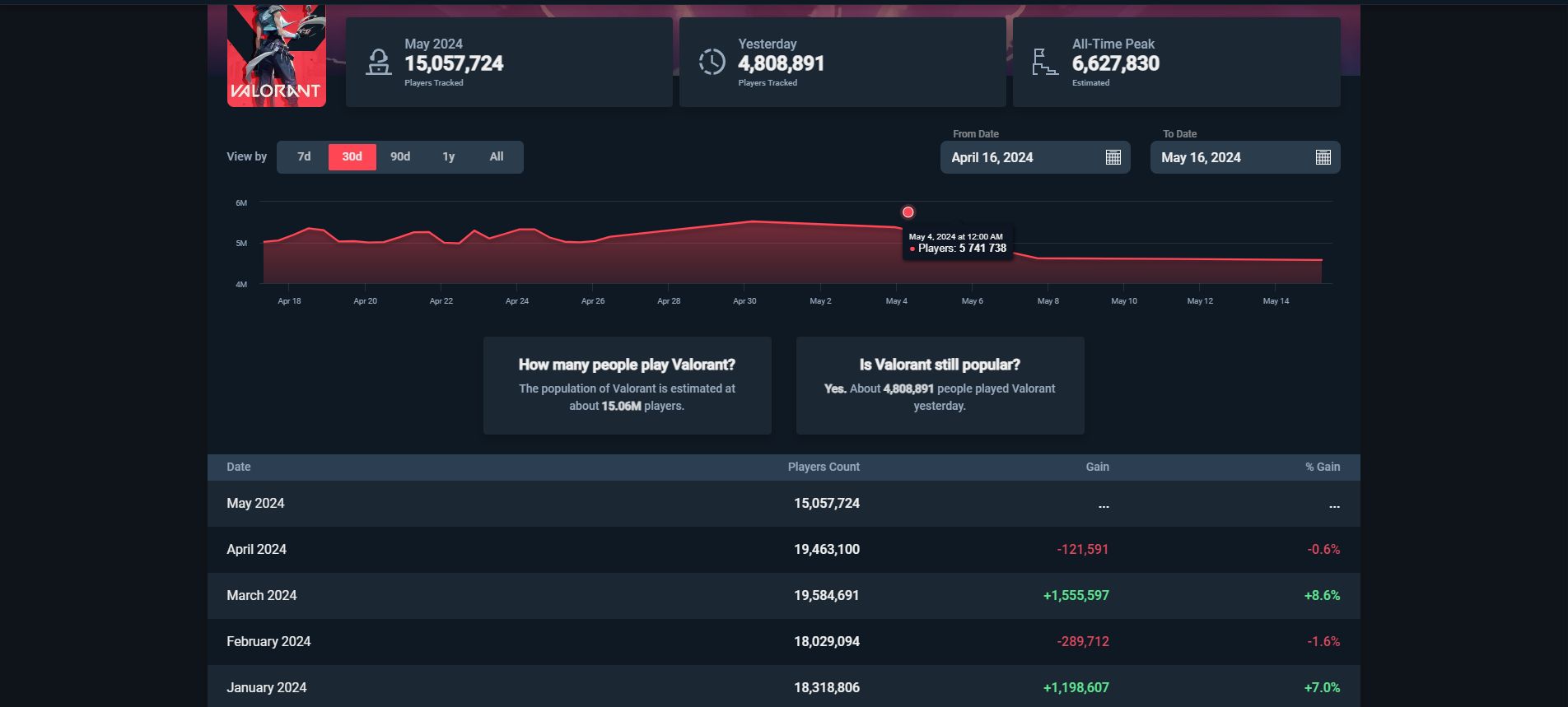Click percent gain -0.6%
Screen dimensions: 1568x707
tap(1323, 549)
